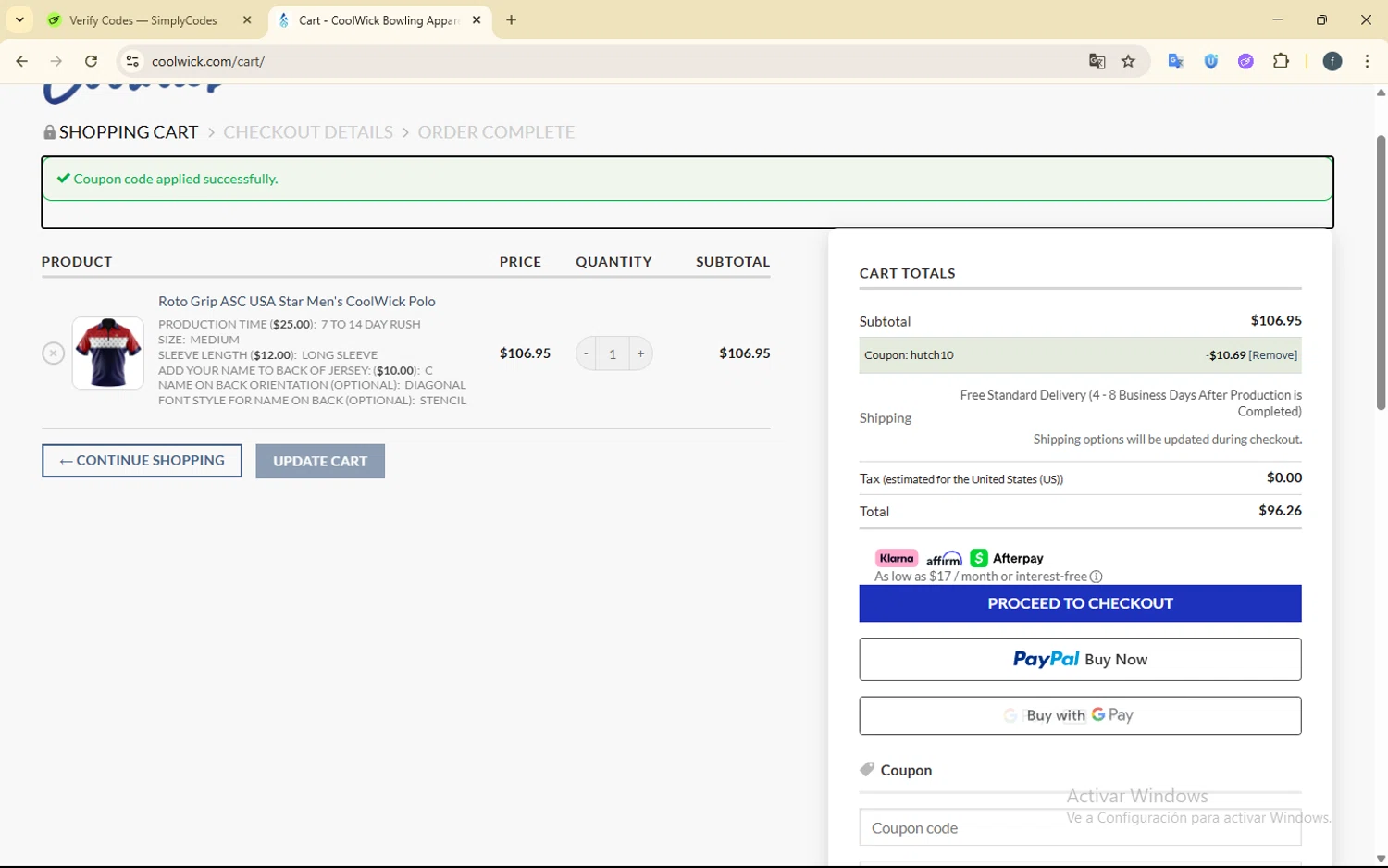This screenshot has width=1388, height=868.
Task: Click the scrollbar down arrow
Action: pyautogui.click(x=1381, y=860)
